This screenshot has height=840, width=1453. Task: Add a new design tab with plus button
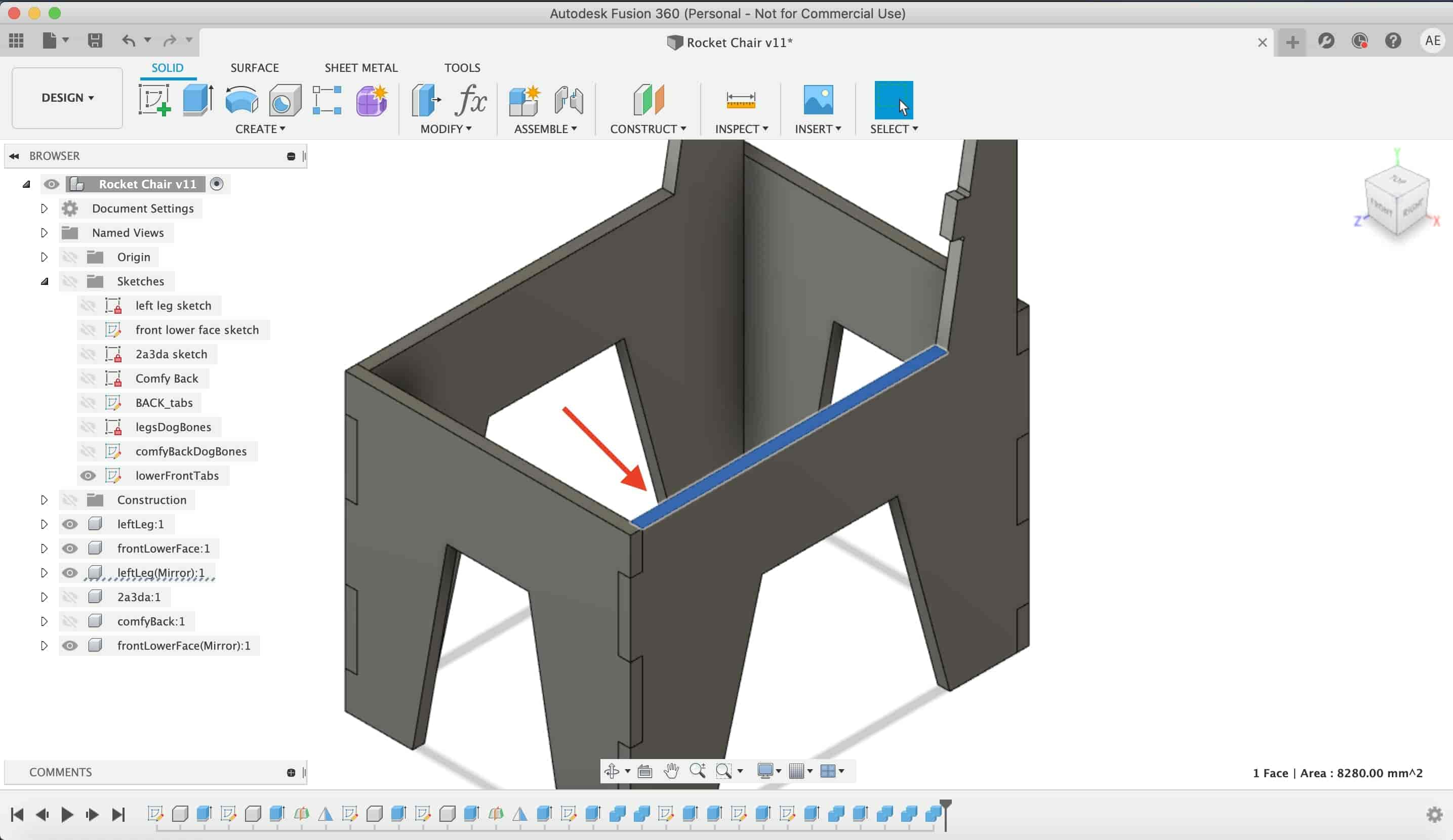[x=1292, y=42]
